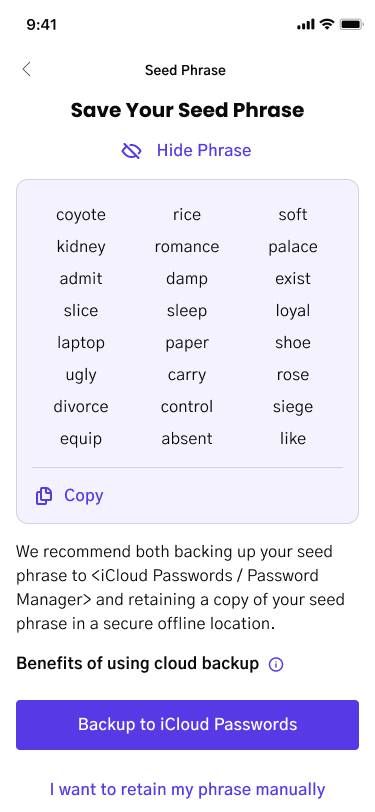Click the copy documents icon

[44, 496]
